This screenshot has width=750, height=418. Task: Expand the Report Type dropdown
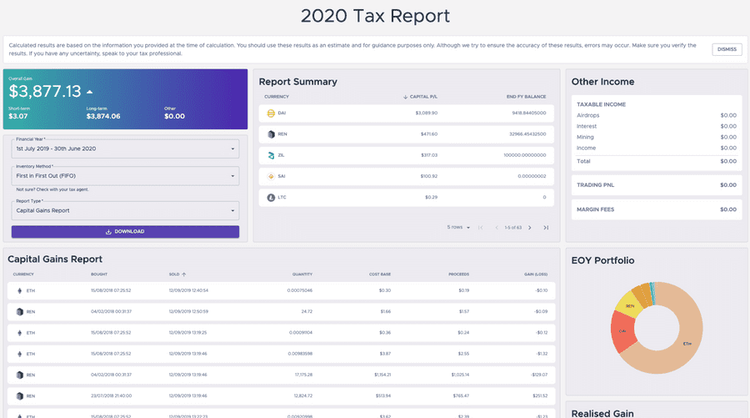pyautogui.click(x=125, y=211)
